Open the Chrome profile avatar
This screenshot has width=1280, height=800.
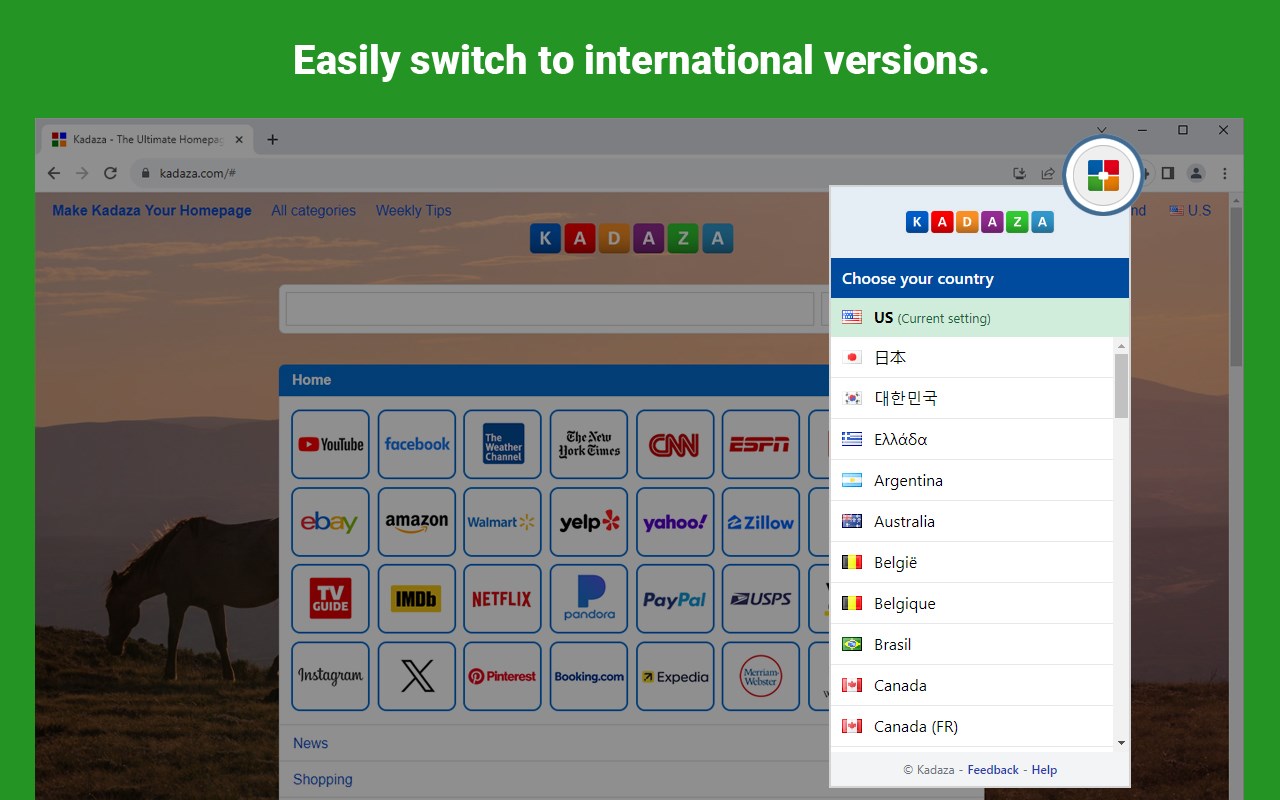(1196, 173)
